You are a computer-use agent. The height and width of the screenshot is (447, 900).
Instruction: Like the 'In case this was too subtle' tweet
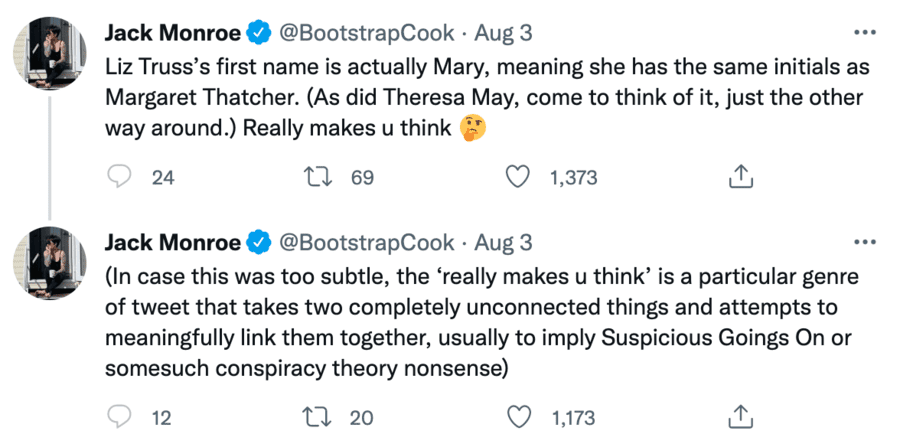[x=517, y=414]
